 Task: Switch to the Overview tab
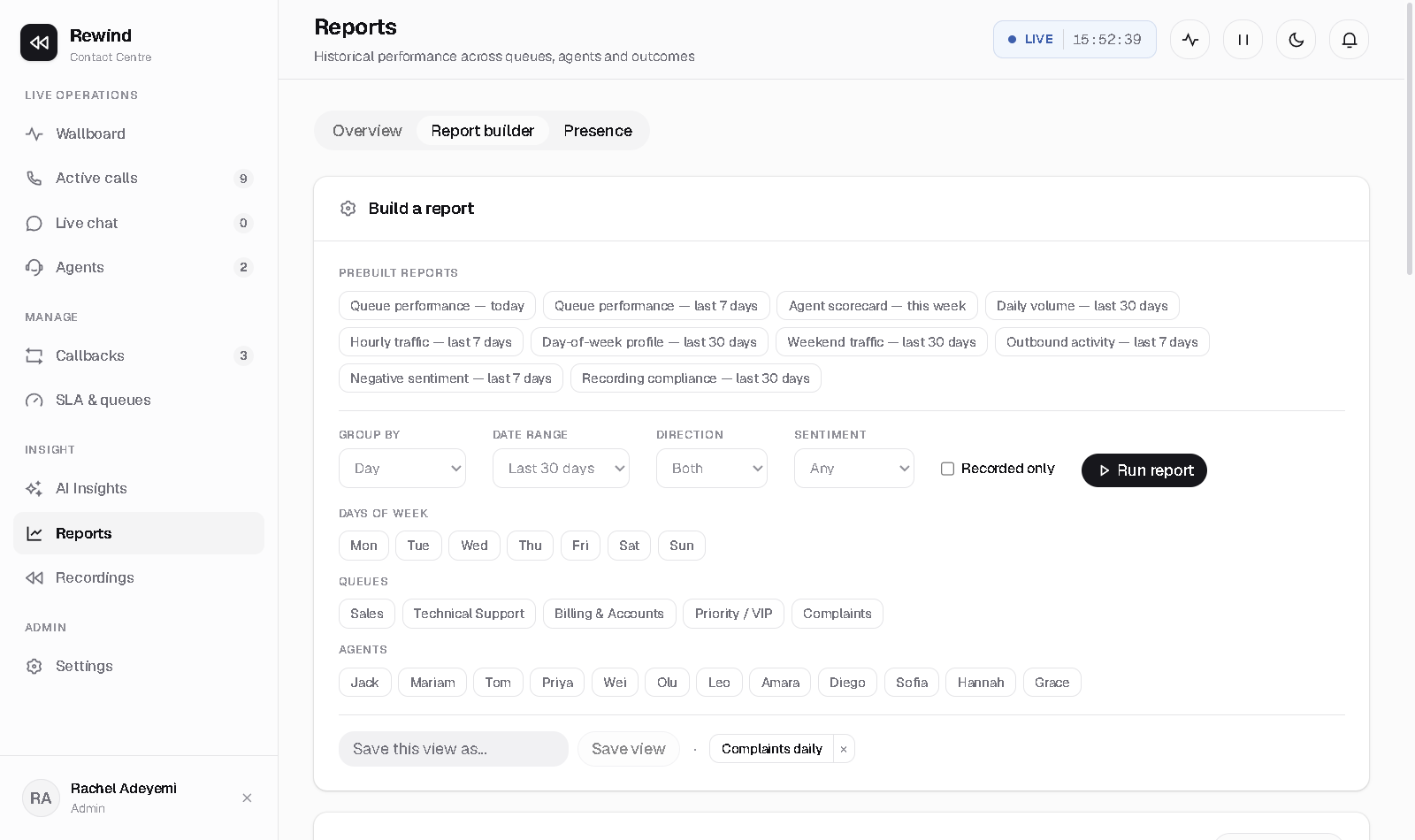tap(367, 131)
